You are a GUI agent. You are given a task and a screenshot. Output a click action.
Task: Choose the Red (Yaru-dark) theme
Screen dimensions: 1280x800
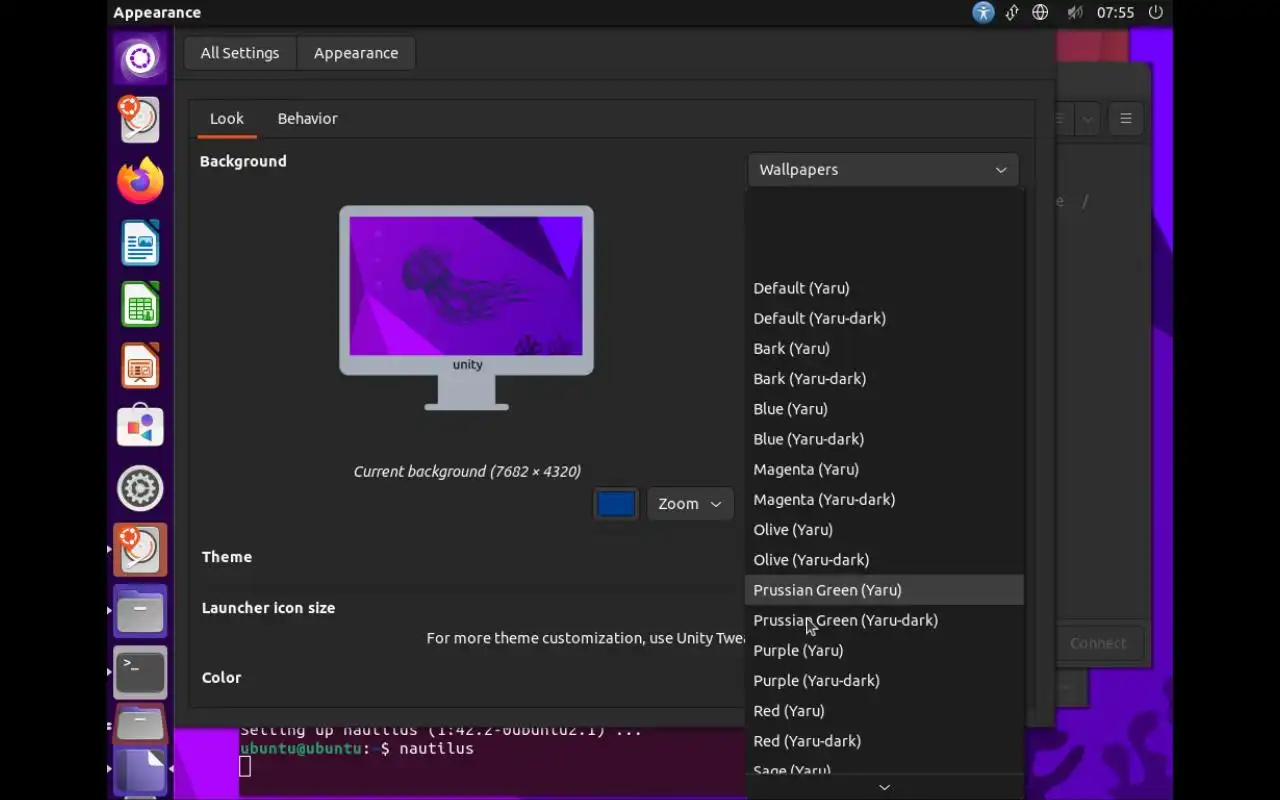click(x=884, y=741)
